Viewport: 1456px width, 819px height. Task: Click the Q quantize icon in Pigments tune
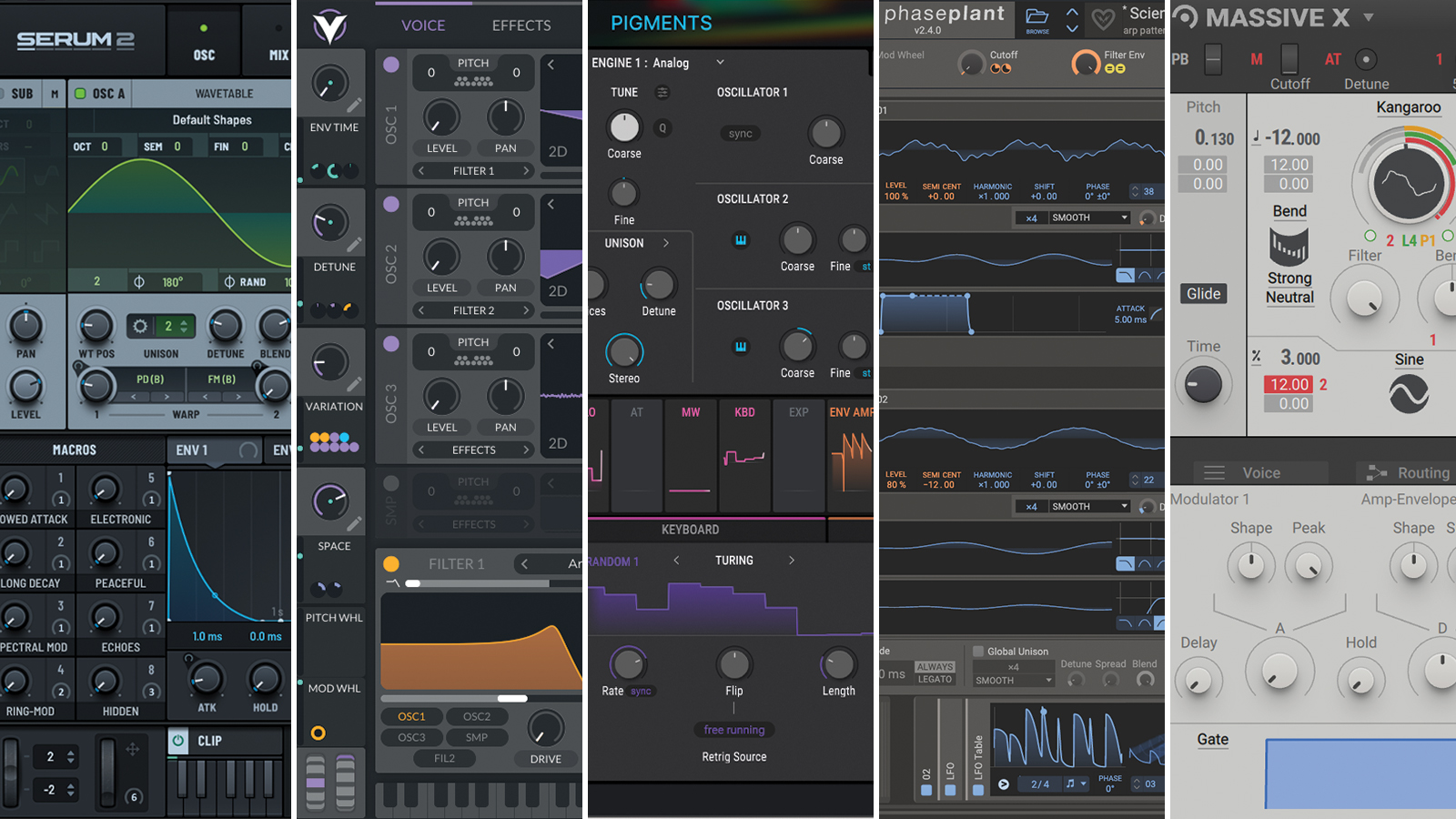tap(662, 128)
